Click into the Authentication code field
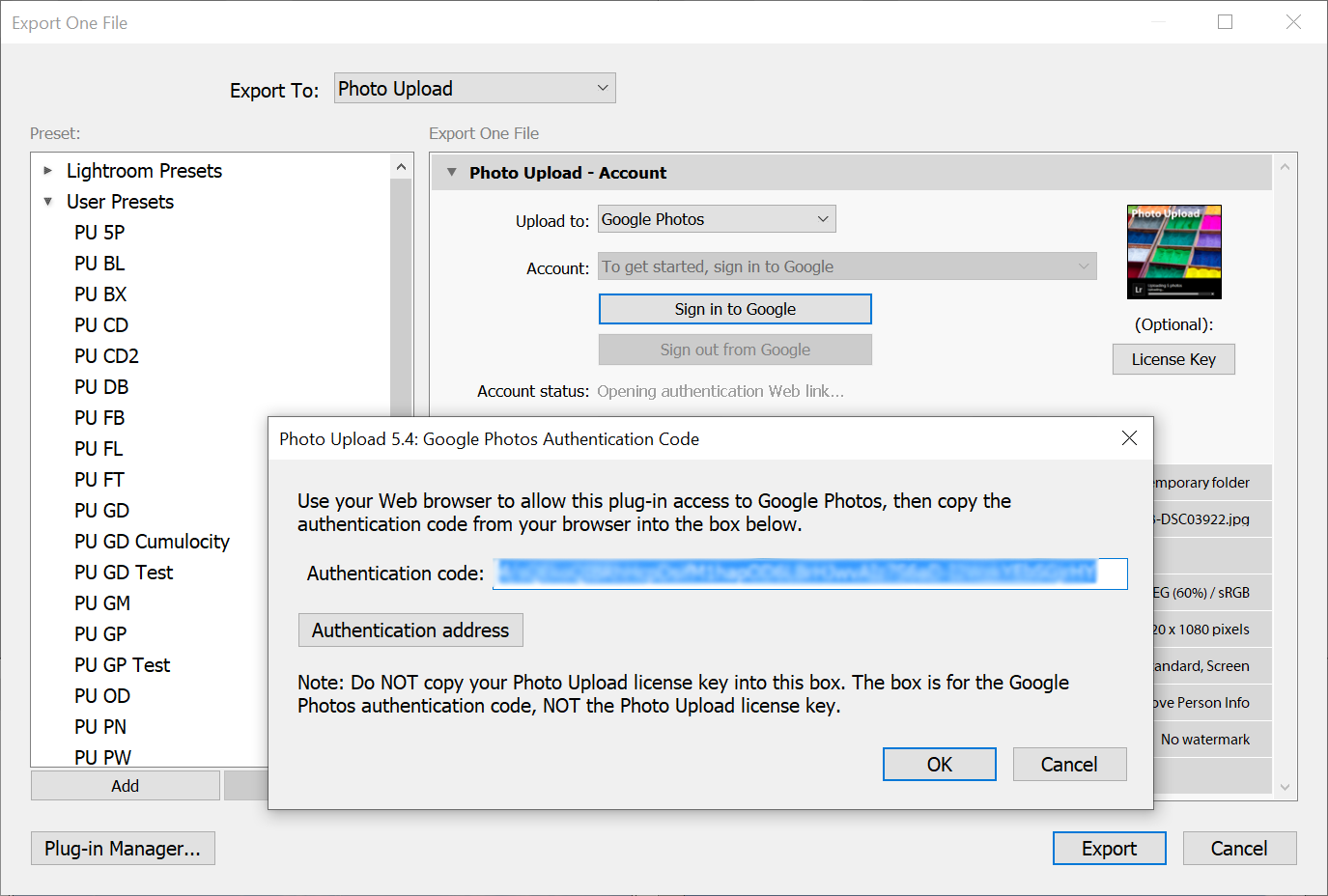Image resolution: width=1328 pixels, height=896 pixels. (808, 574)
